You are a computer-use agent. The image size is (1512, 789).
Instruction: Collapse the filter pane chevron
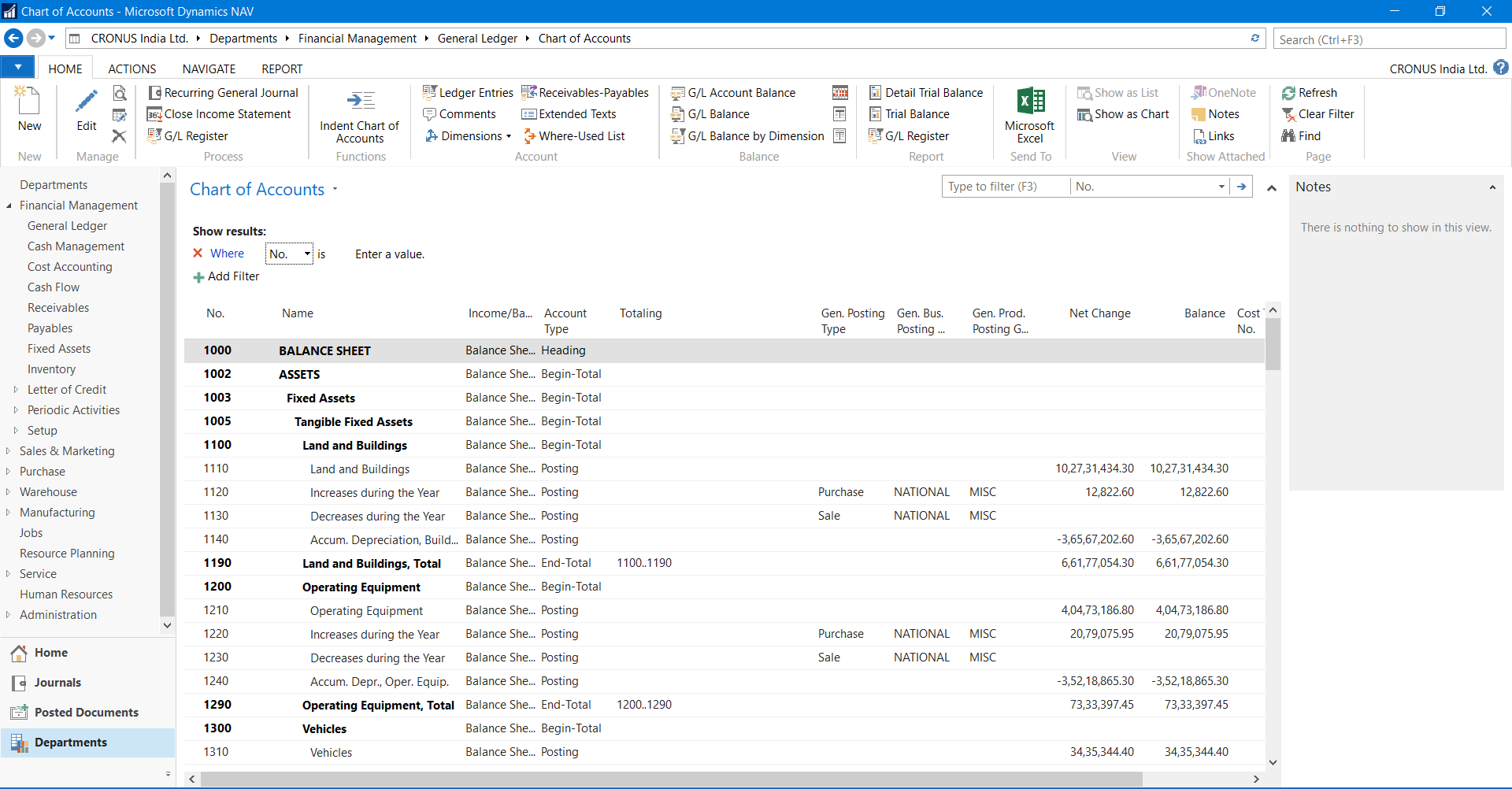click(x=1272, y=188)
